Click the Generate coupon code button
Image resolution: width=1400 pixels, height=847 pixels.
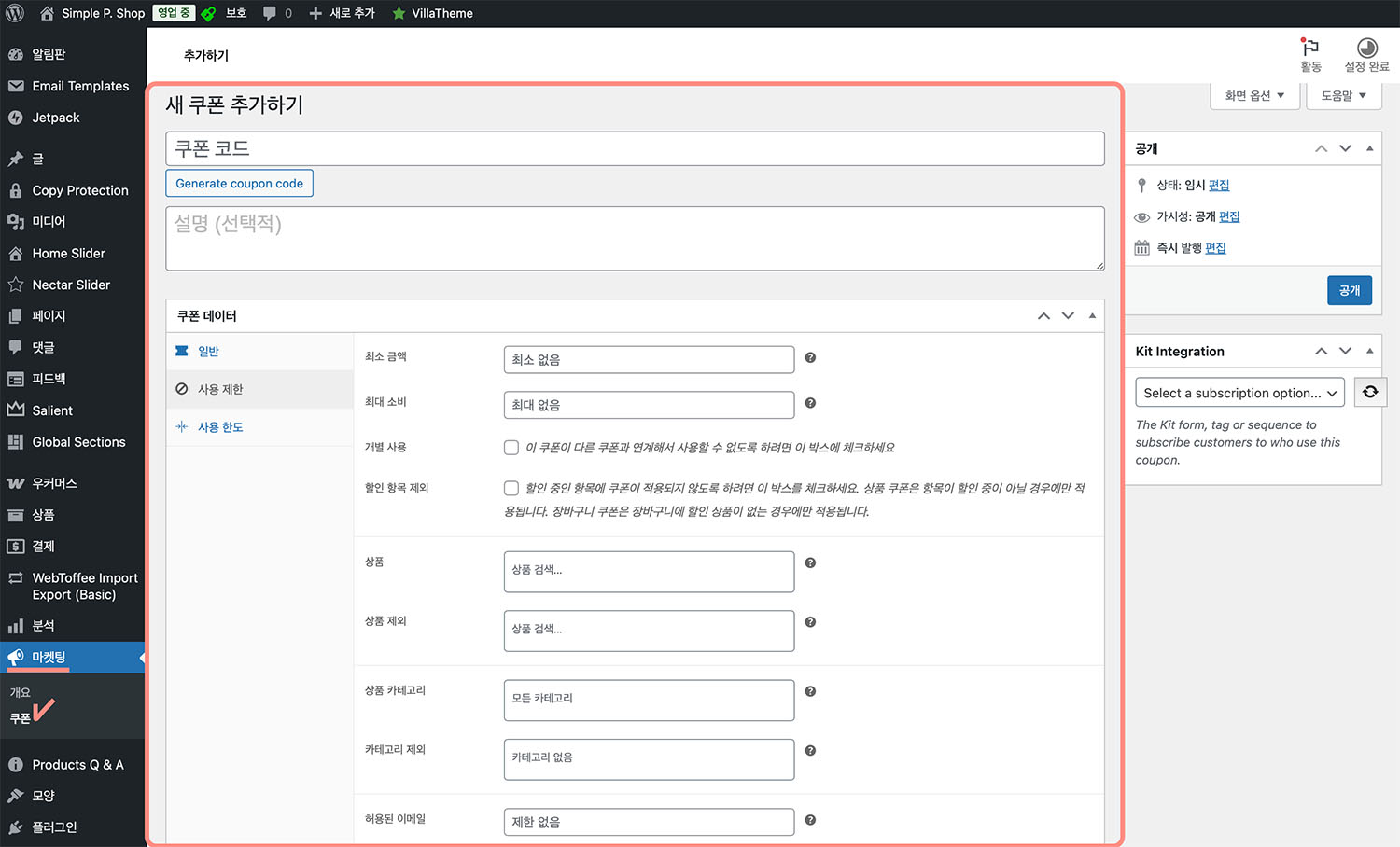[239, 184]
